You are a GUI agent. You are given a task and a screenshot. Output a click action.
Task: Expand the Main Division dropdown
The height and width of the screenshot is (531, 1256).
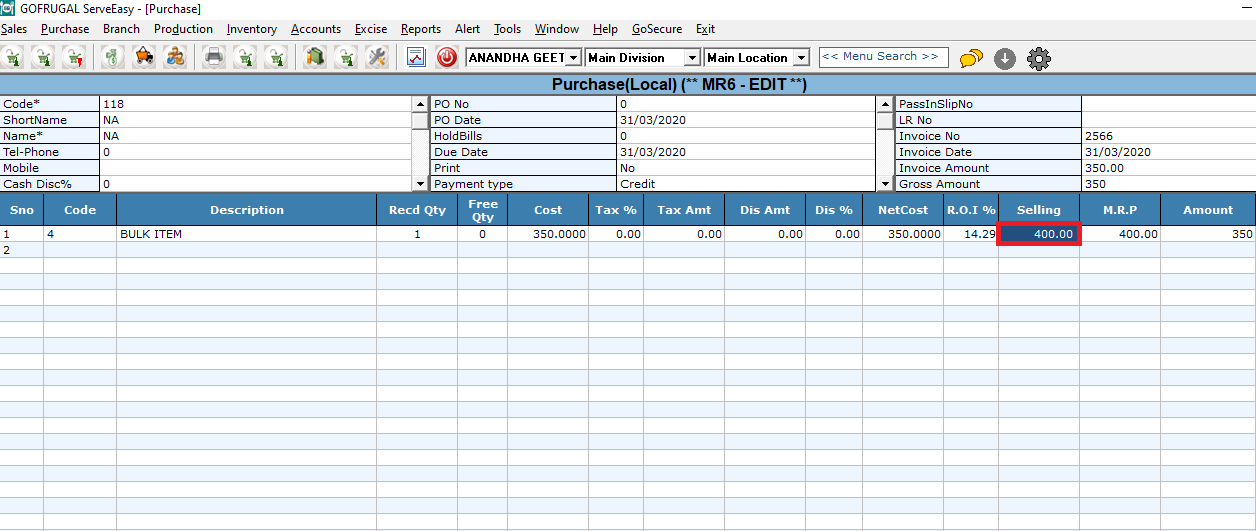pos(692,58)
